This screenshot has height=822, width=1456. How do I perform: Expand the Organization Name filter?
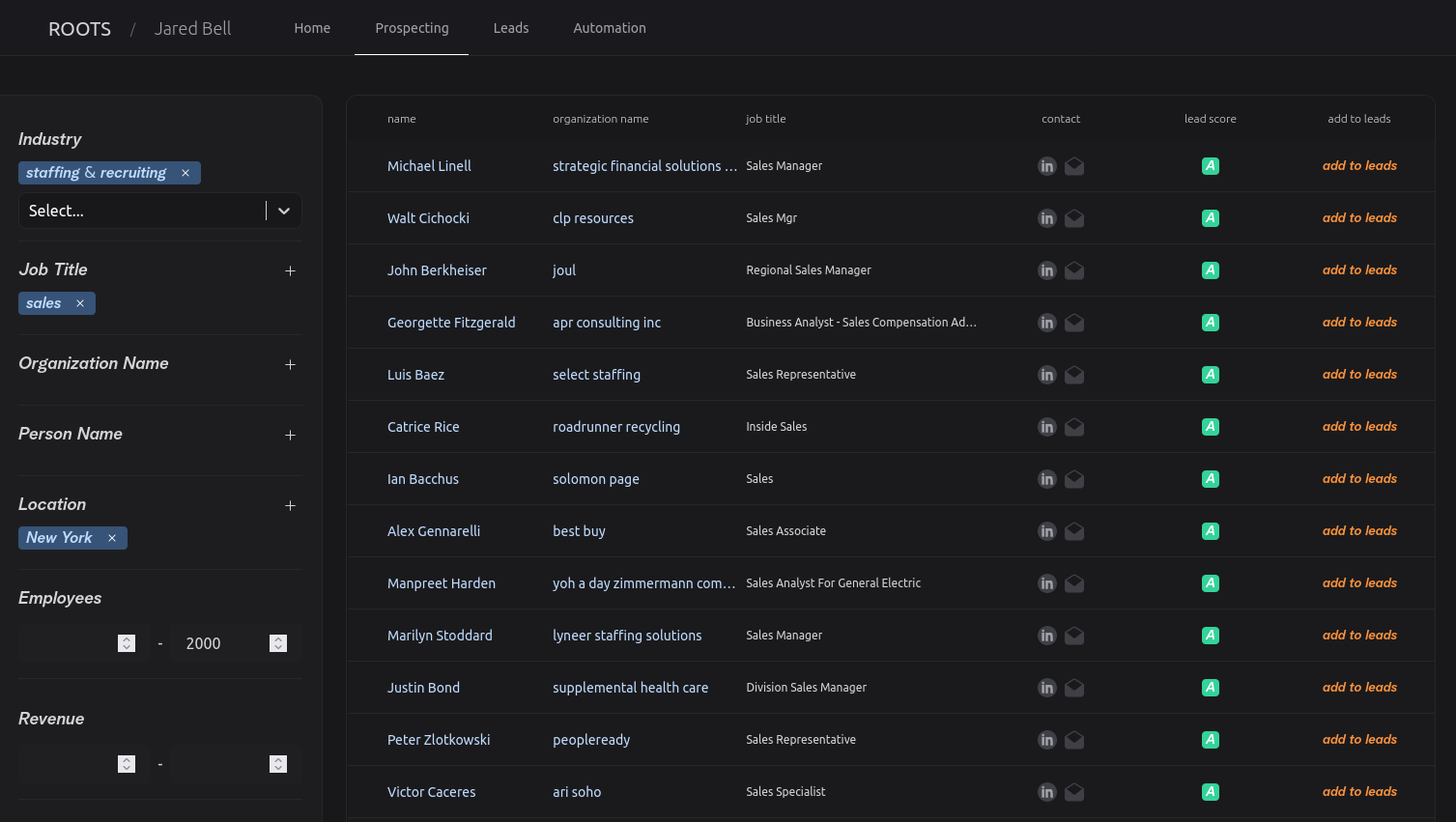coord(290,364)
